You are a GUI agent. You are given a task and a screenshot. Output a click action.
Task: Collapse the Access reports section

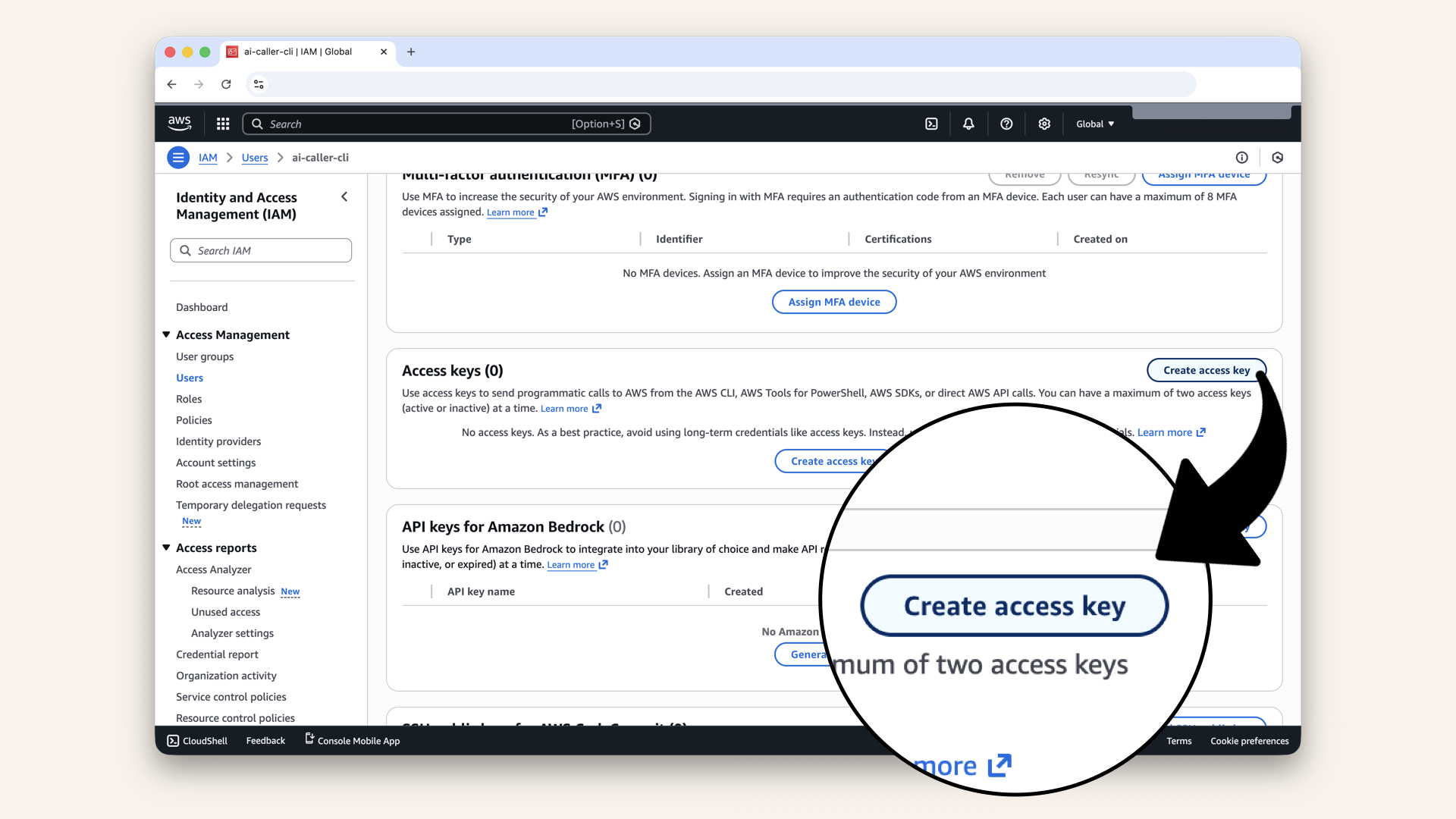[166, 548]
